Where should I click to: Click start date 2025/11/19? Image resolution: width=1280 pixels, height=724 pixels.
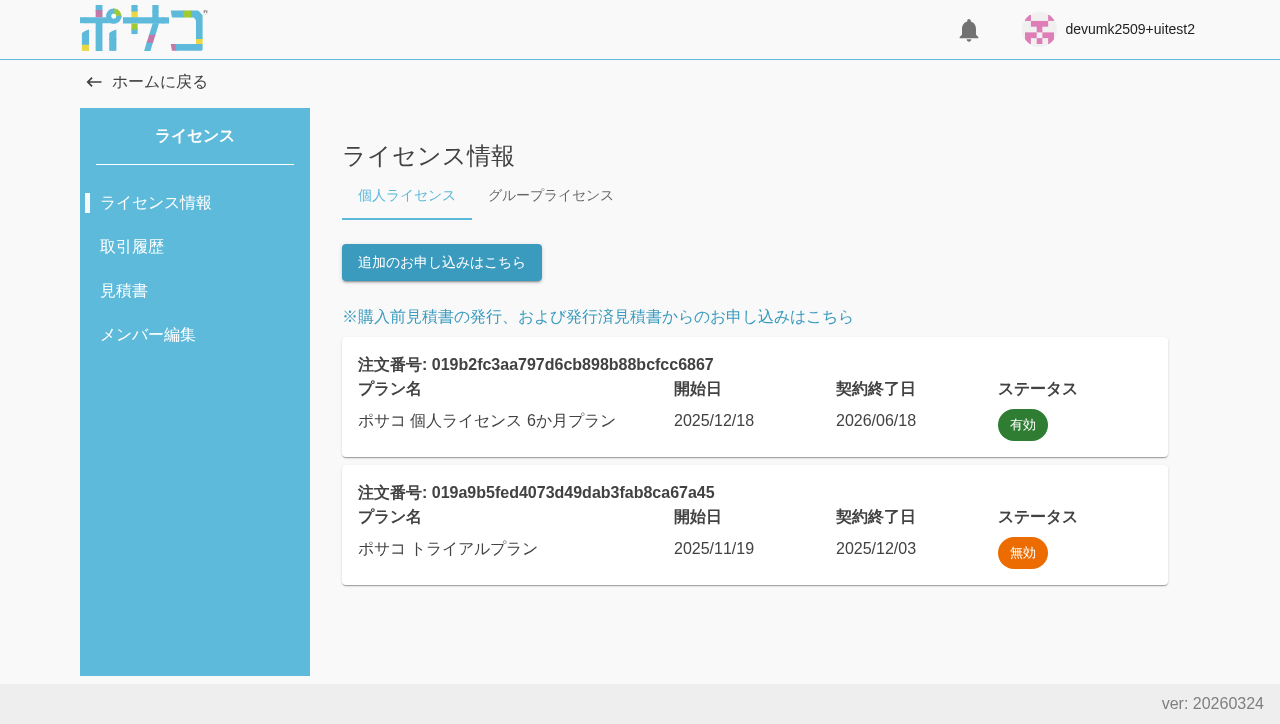point(714,549)
